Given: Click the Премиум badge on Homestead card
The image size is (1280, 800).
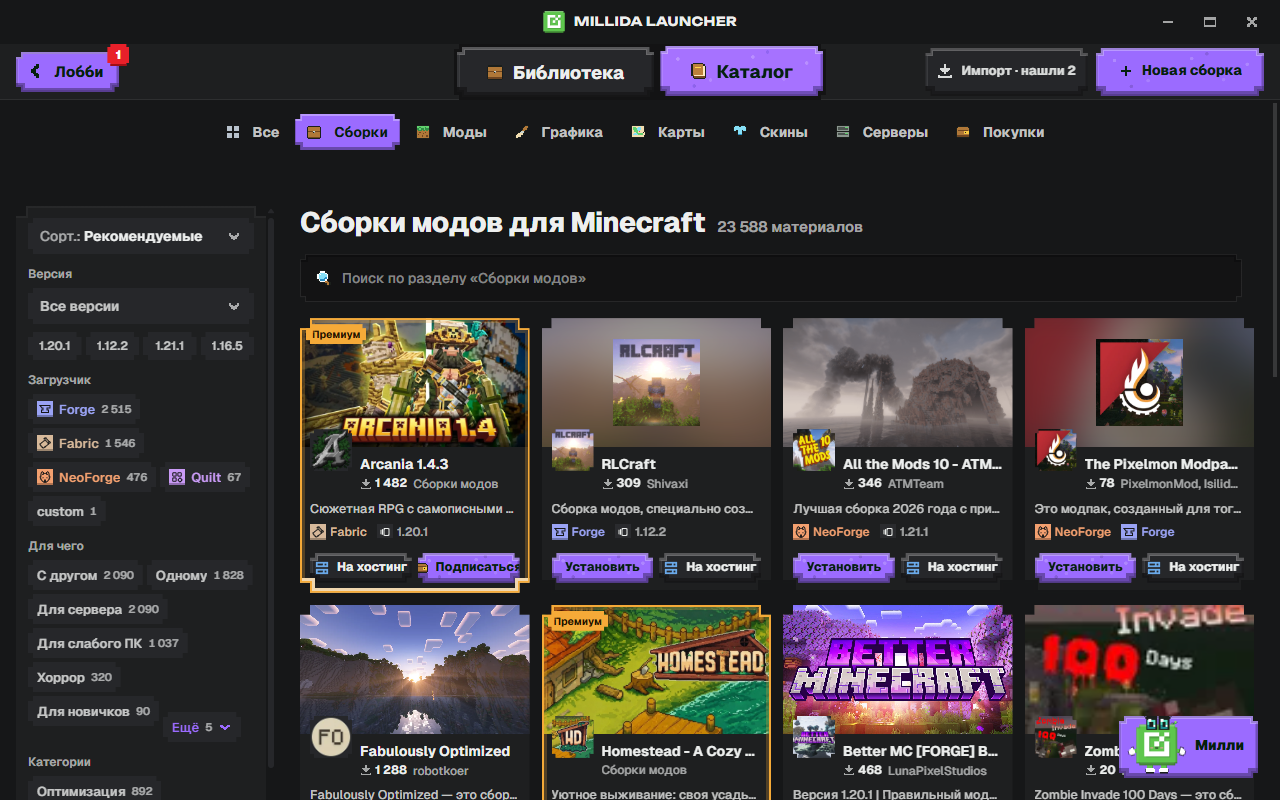Looking at the screenshot, I should click(577, 621).
